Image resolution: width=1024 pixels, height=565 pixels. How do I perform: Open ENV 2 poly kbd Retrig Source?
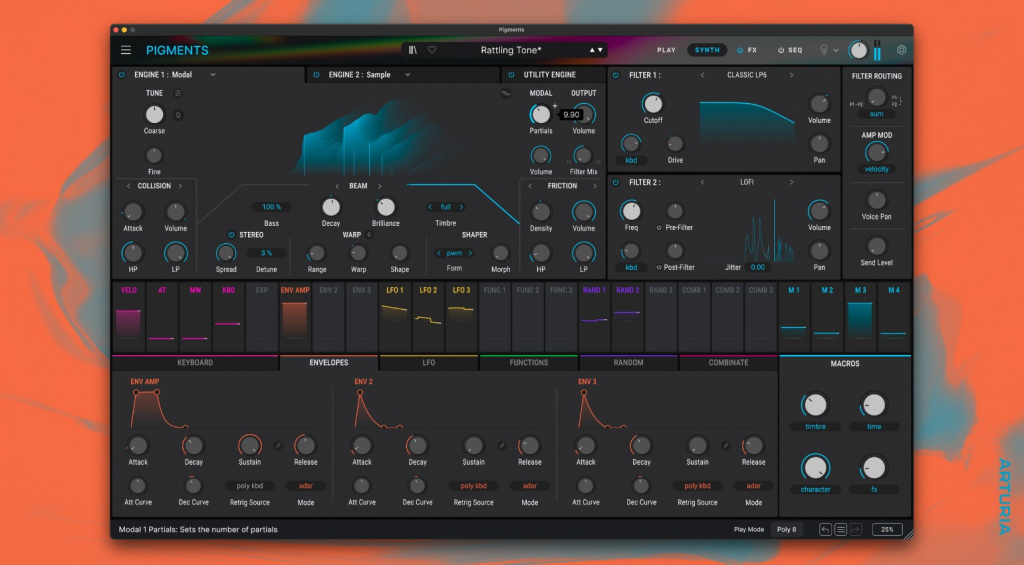pos(473,486)
